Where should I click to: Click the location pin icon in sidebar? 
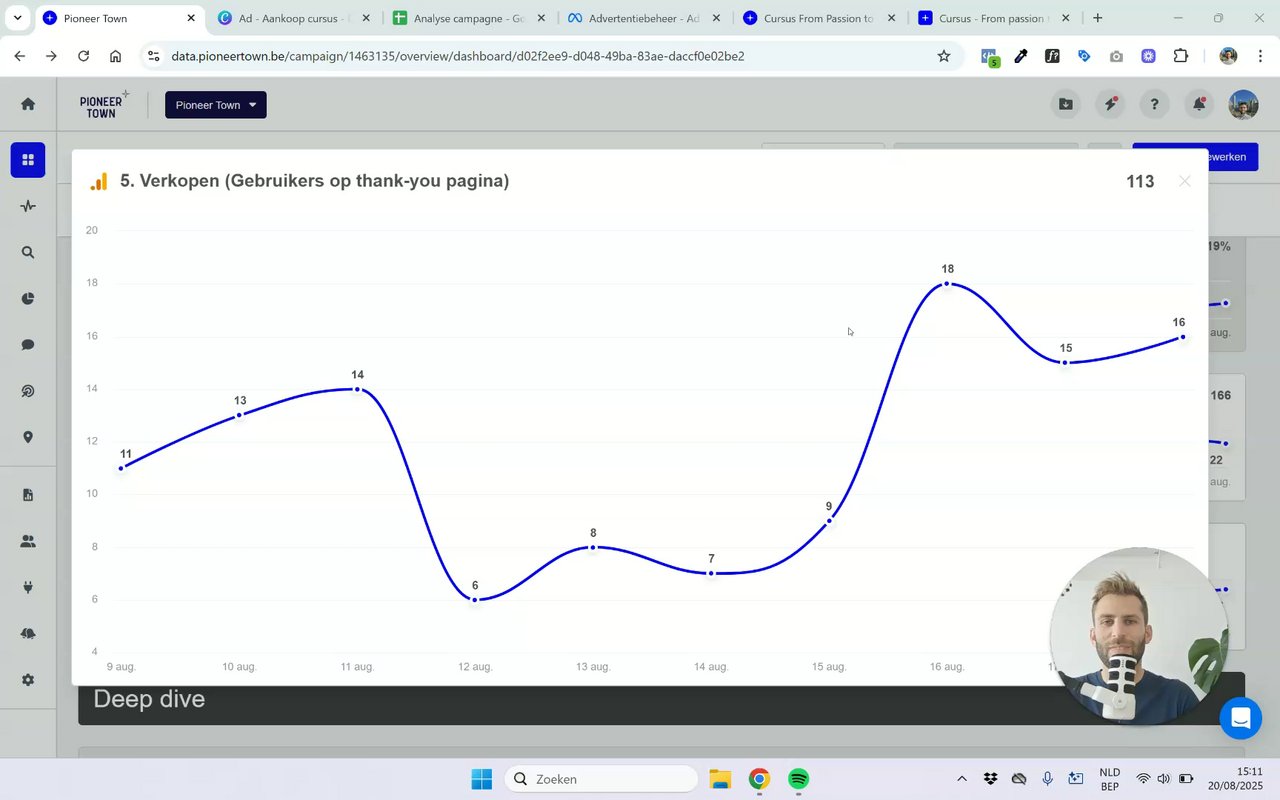coord(28,437)
